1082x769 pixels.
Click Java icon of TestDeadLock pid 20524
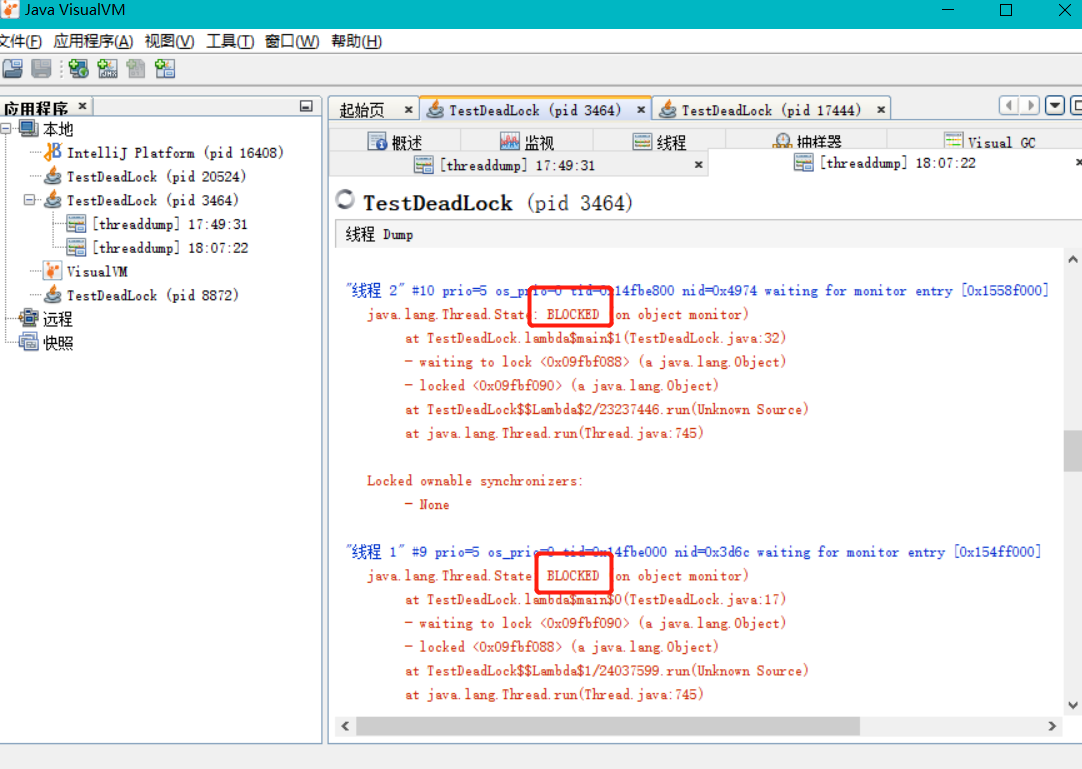click(x=53, y=176)
